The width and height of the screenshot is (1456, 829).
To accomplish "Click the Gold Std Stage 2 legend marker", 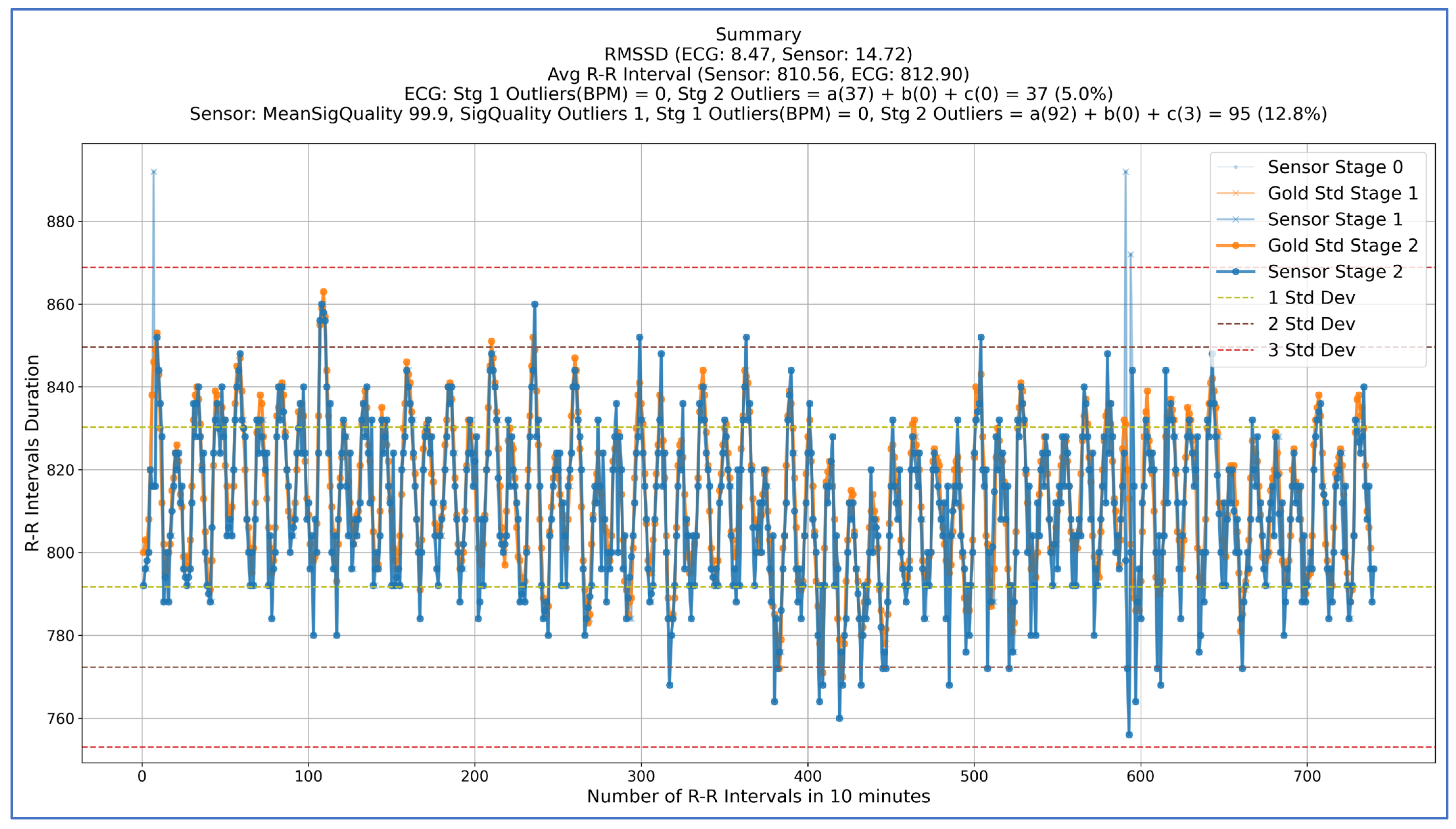I will [1235, 245].
